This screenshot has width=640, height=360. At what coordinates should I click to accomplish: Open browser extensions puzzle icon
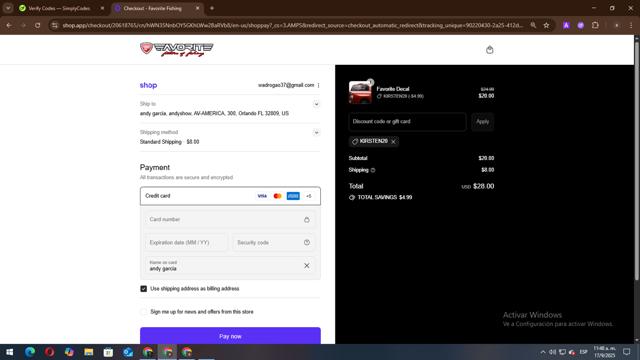coord(596,25)
